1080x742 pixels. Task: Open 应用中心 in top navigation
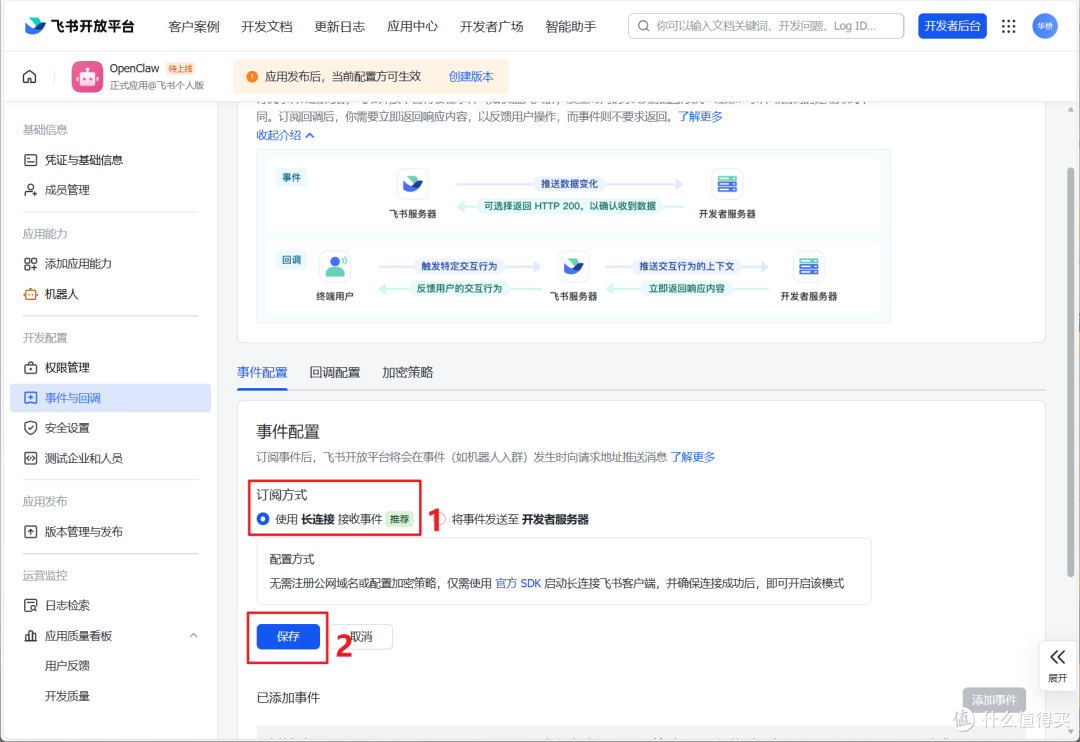pyautogui.click(x=412, y=27)
